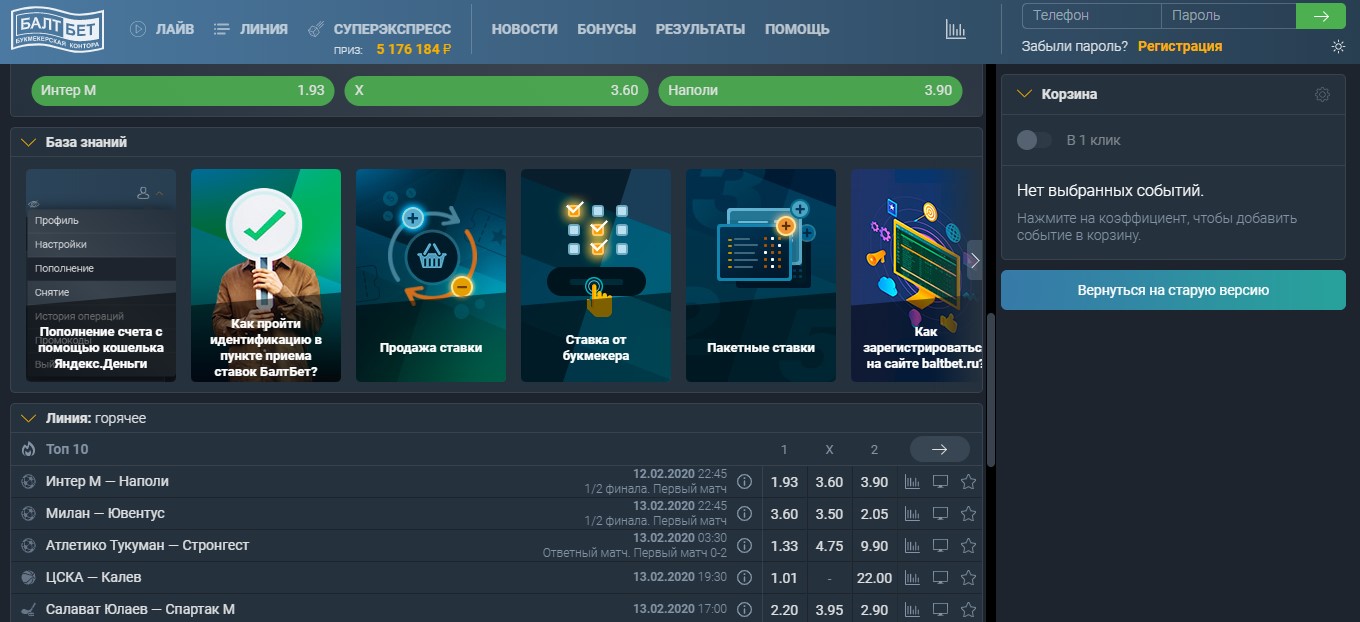Open statistics for Интер М — Наполи

point(912,482)
